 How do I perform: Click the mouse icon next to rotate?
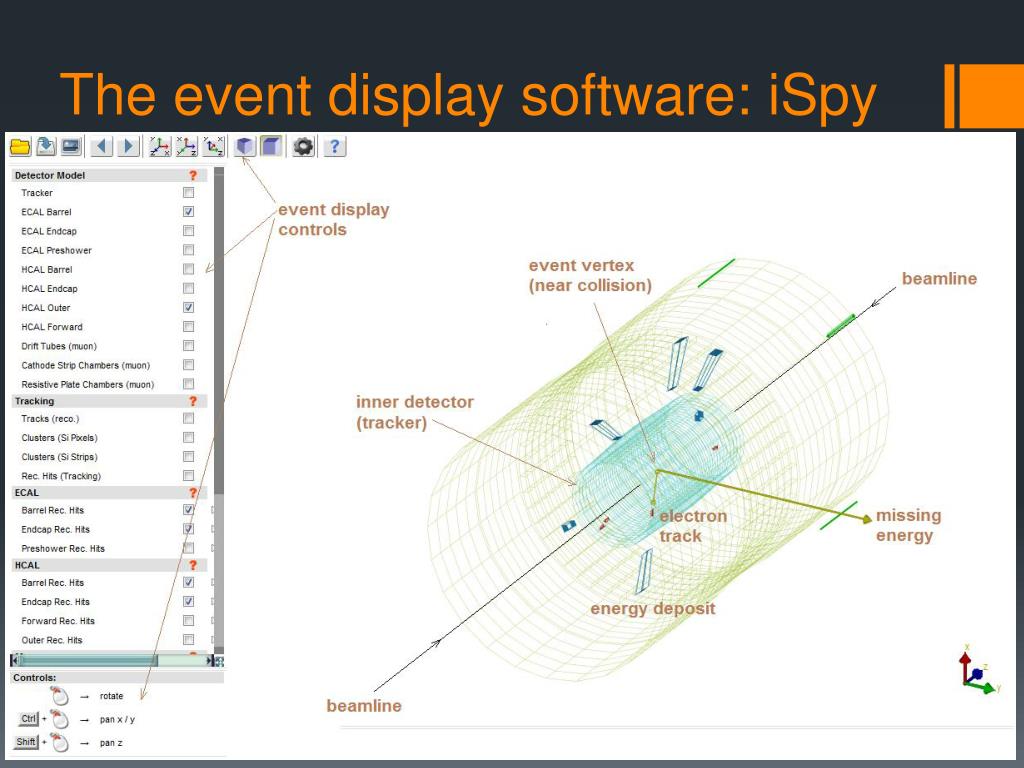pos(59,696)
